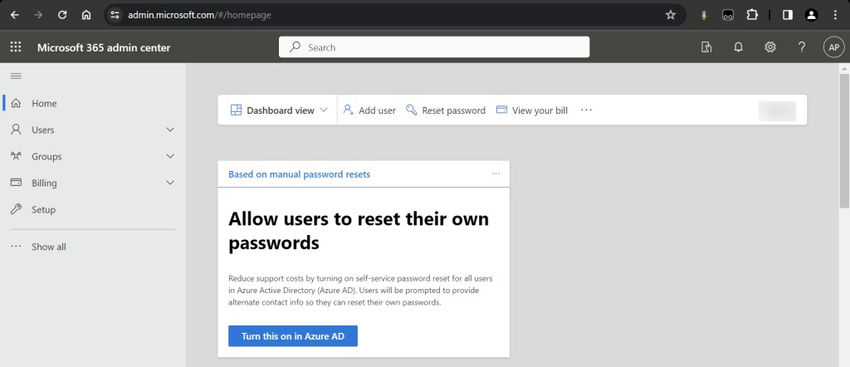Click Add user in the toolbar
This screenshot has height=367, width=850.
[369, 110]
